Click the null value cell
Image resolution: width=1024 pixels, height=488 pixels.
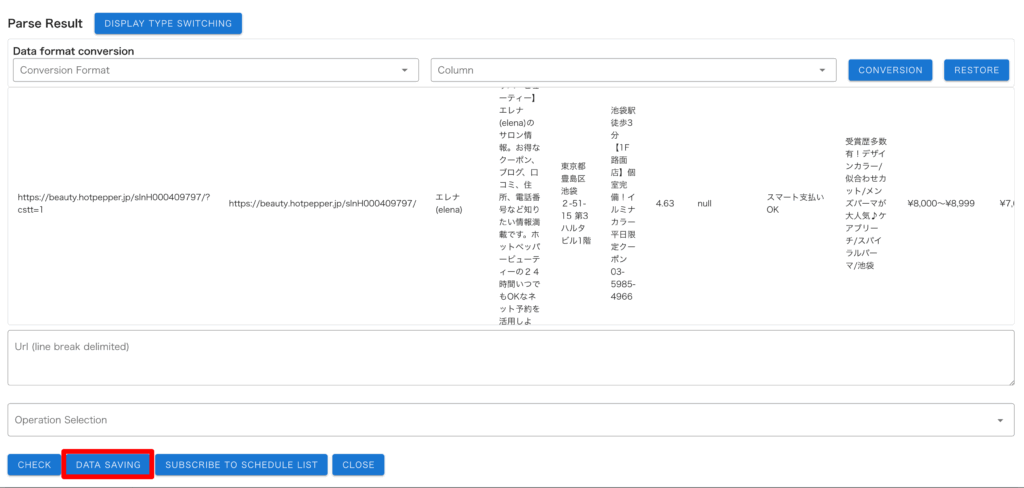(704, 203)
